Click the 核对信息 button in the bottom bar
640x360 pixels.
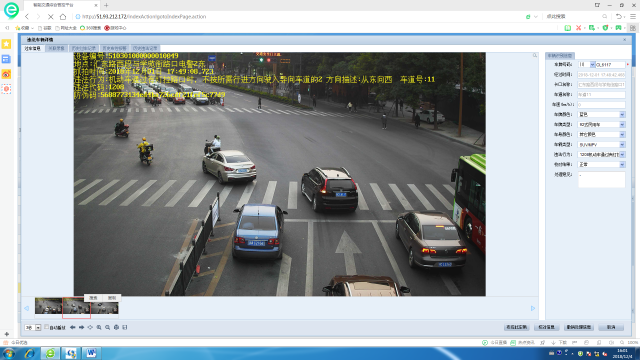point(546,327)
